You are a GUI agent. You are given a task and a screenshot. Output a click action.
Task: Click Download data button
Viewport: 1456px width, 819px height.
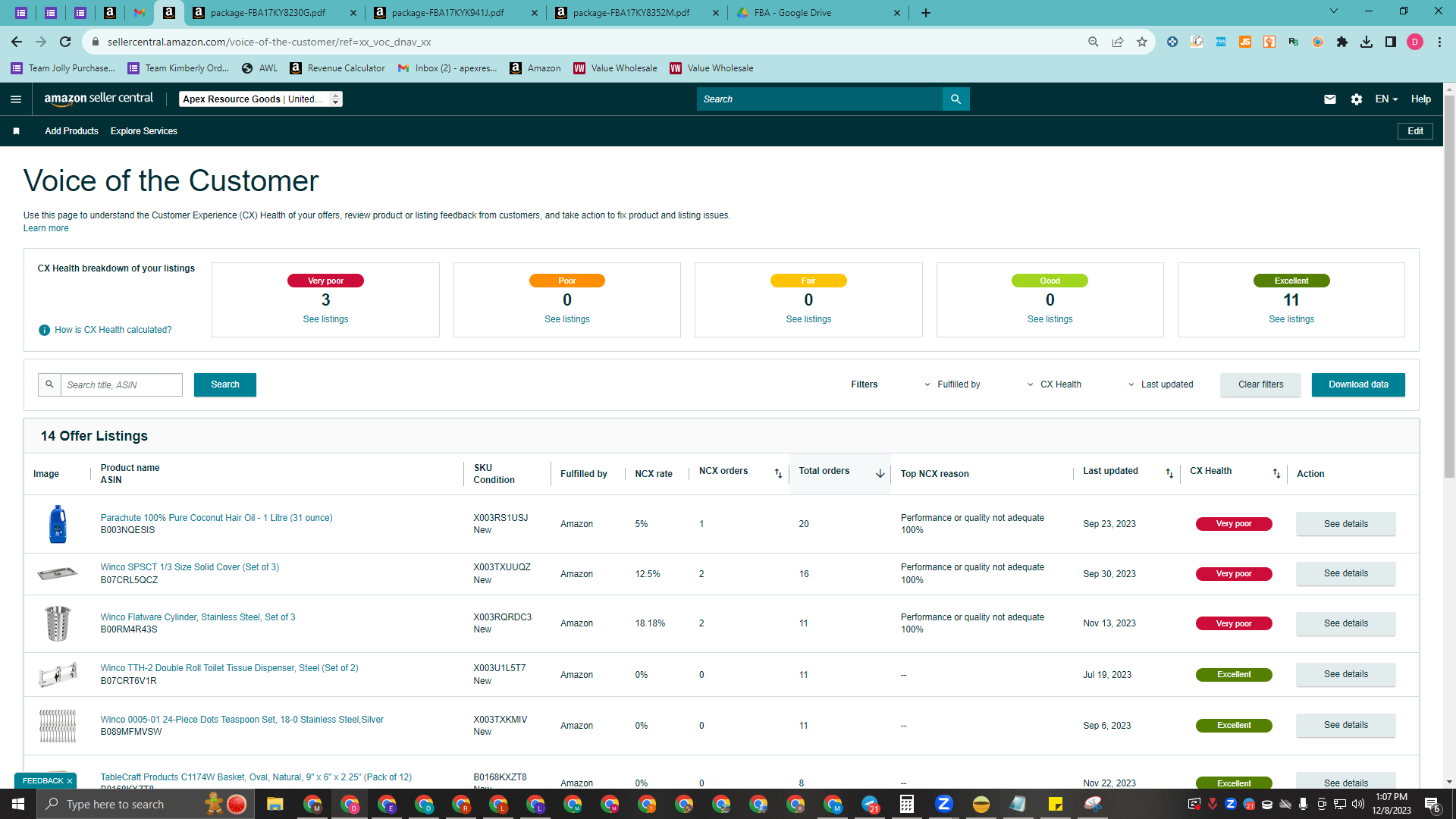pyautogui.click(x=1358, y=384)
